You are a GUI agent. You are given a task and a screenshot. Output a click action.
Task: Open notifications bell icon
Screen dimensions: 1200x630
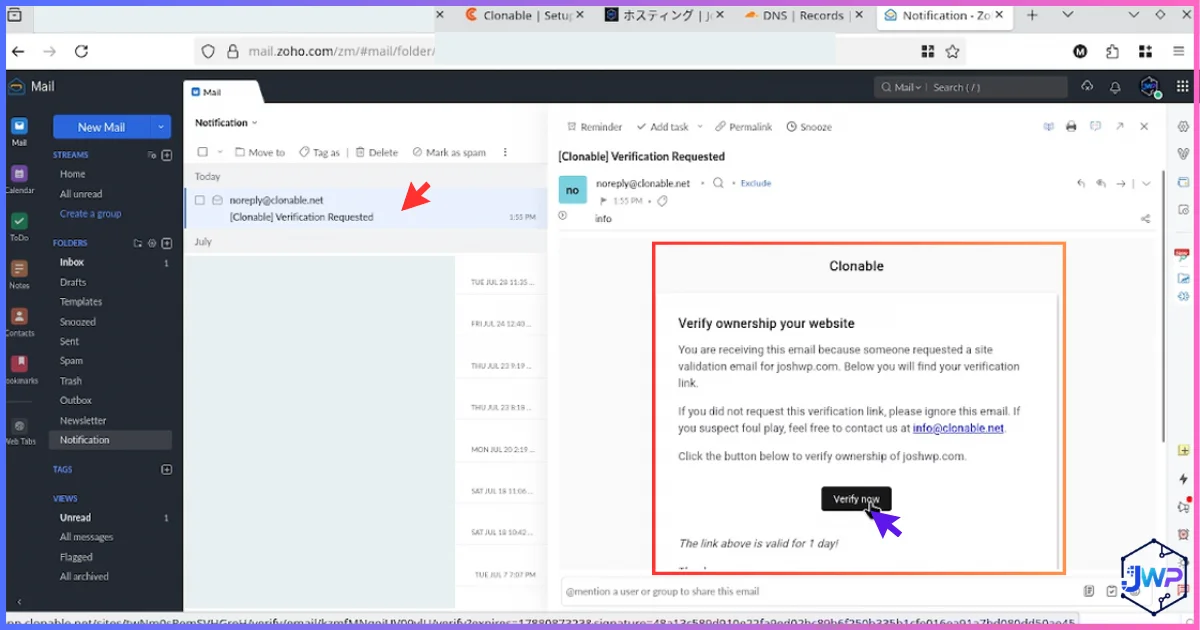[1115, 87]
